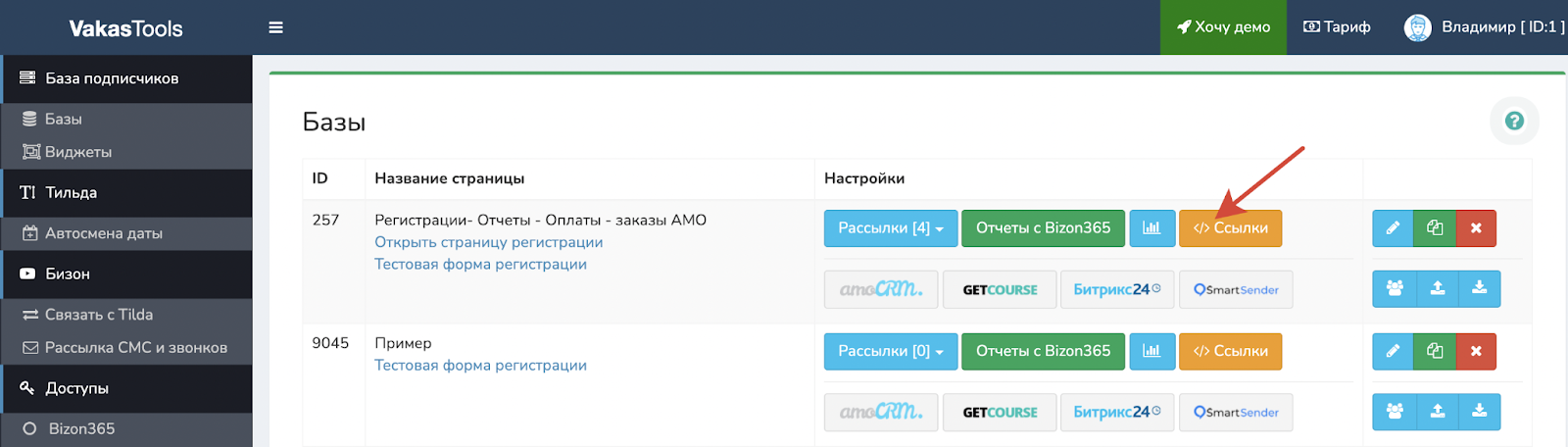Click the orange Ссылки button for base 257
Viewport: 1568px width, 447px height.
[1230, 228]
